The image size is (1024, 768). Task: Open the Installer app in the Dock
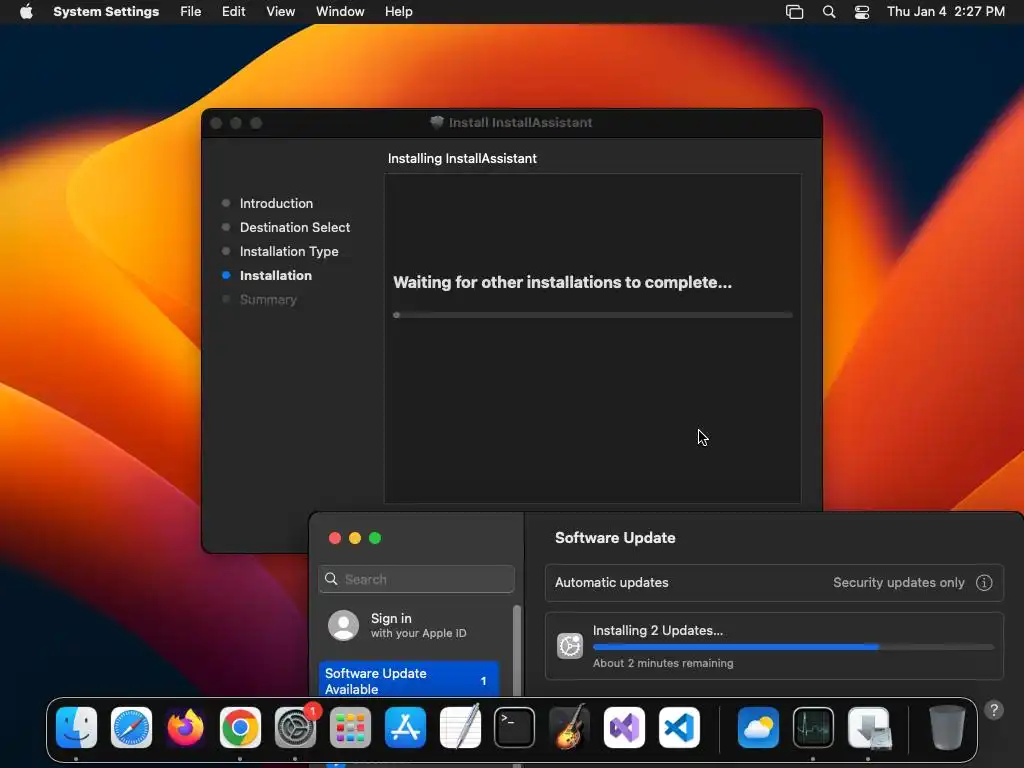869,728
